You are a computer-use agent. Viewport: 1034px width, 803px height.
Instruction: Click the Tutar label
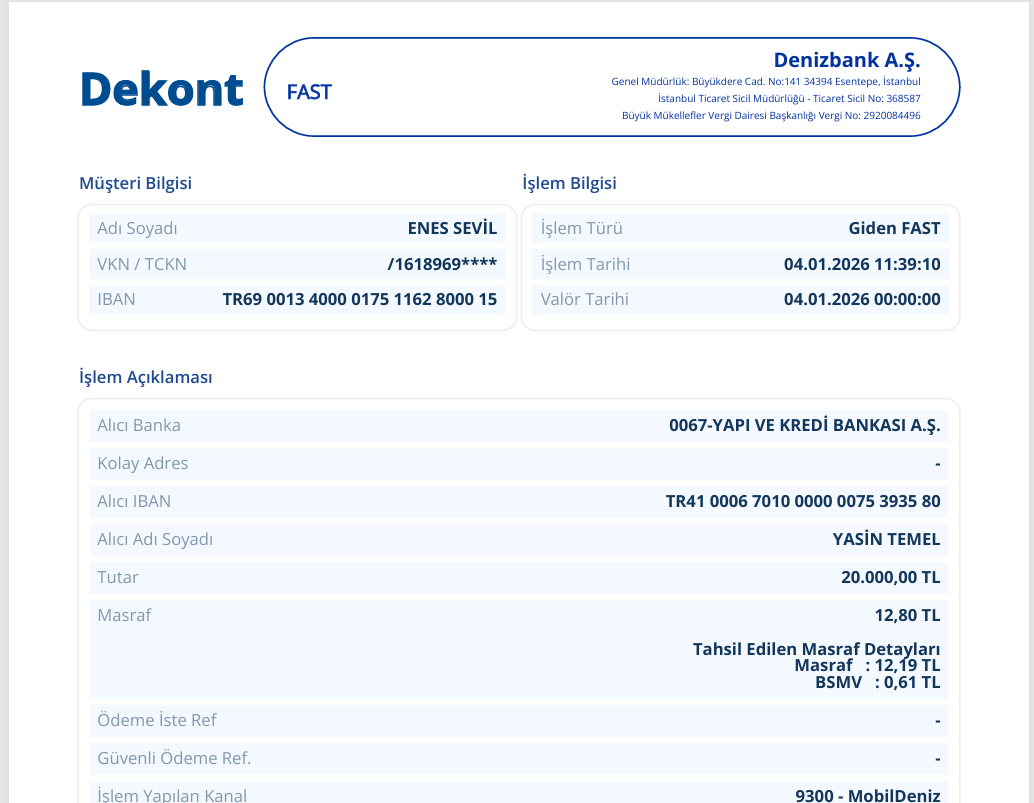point(118,577)
